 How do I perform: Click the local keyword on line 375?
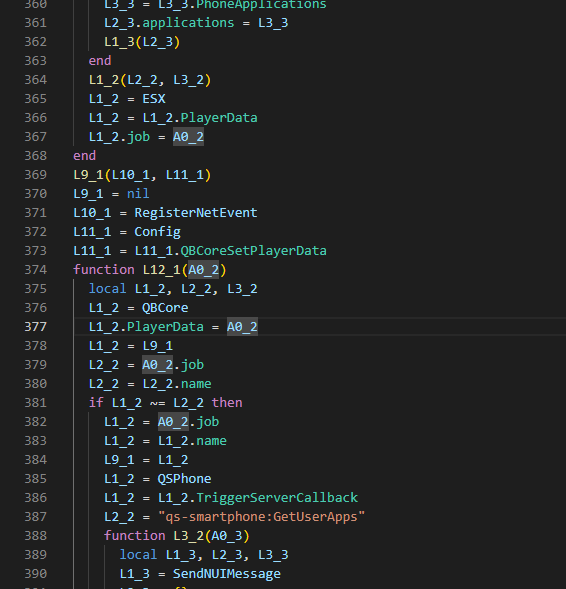pos(107,288)
